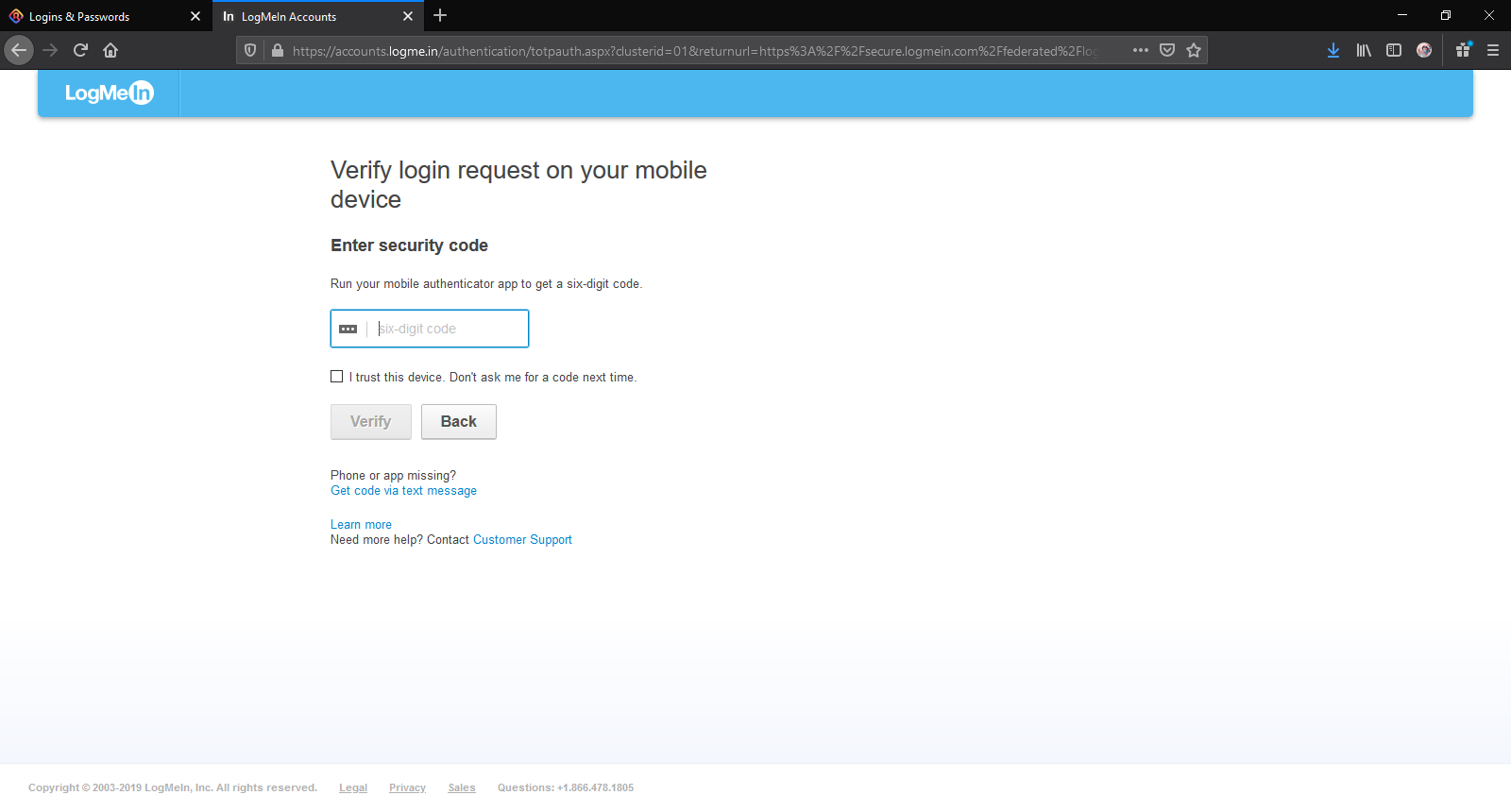This screenshot has height=812, width=1511.
Task: Click the Back button
Action: 459,422
